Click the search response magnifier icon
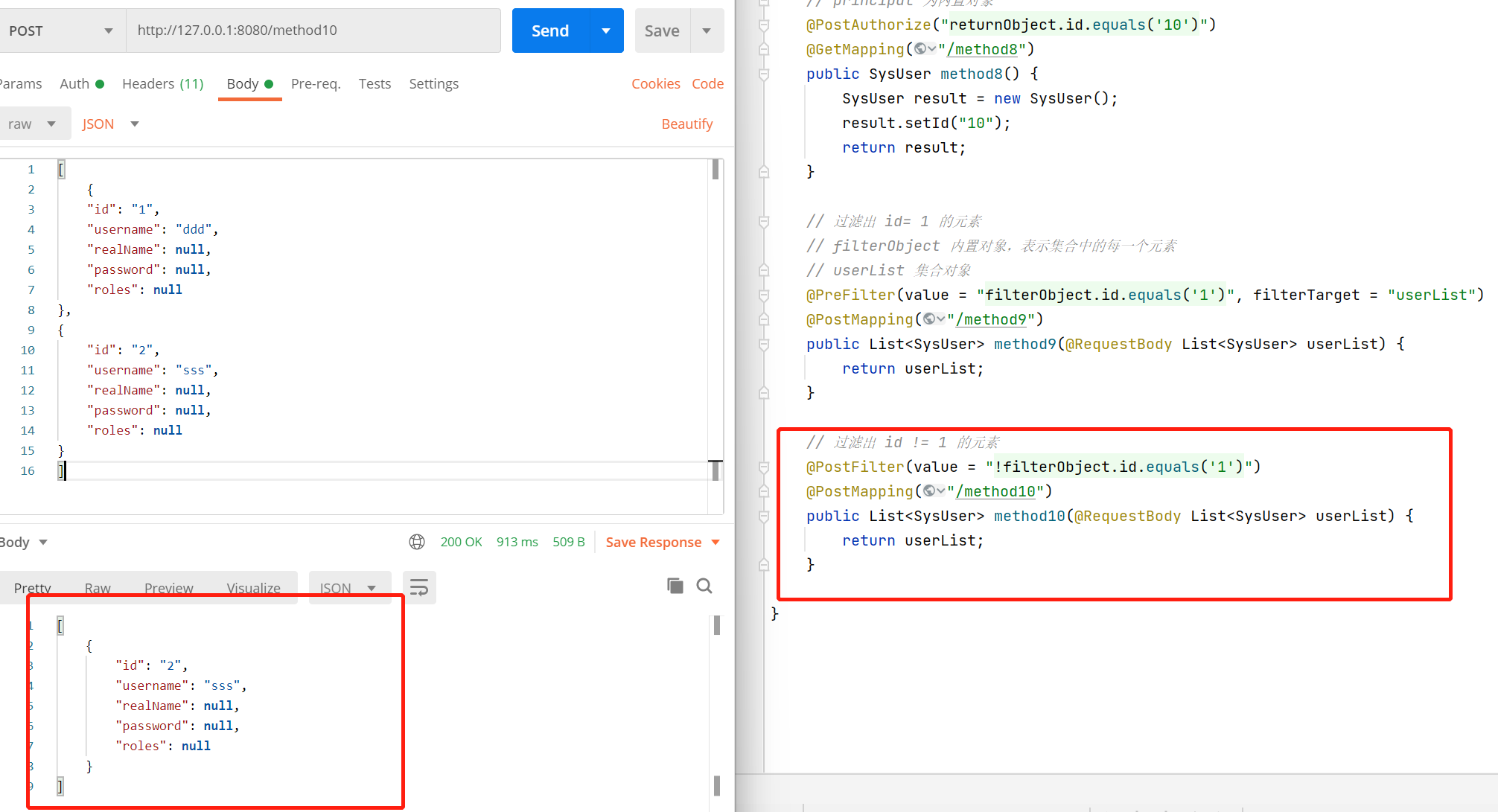1498x812 pixels. click(x=704, y=586)
